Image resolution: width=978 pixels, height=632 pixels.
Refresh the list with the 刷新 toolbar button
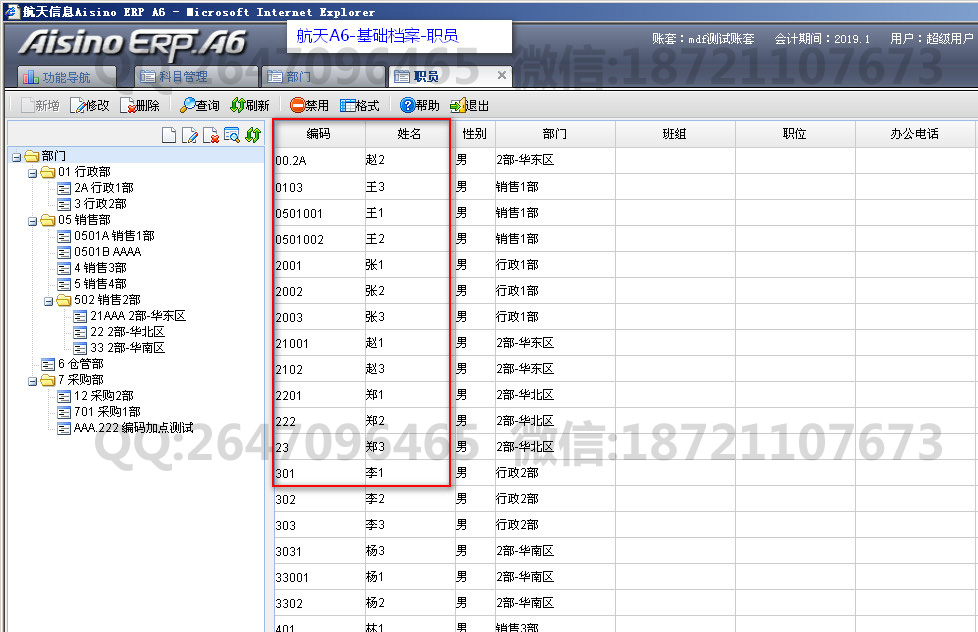(250, 105)
